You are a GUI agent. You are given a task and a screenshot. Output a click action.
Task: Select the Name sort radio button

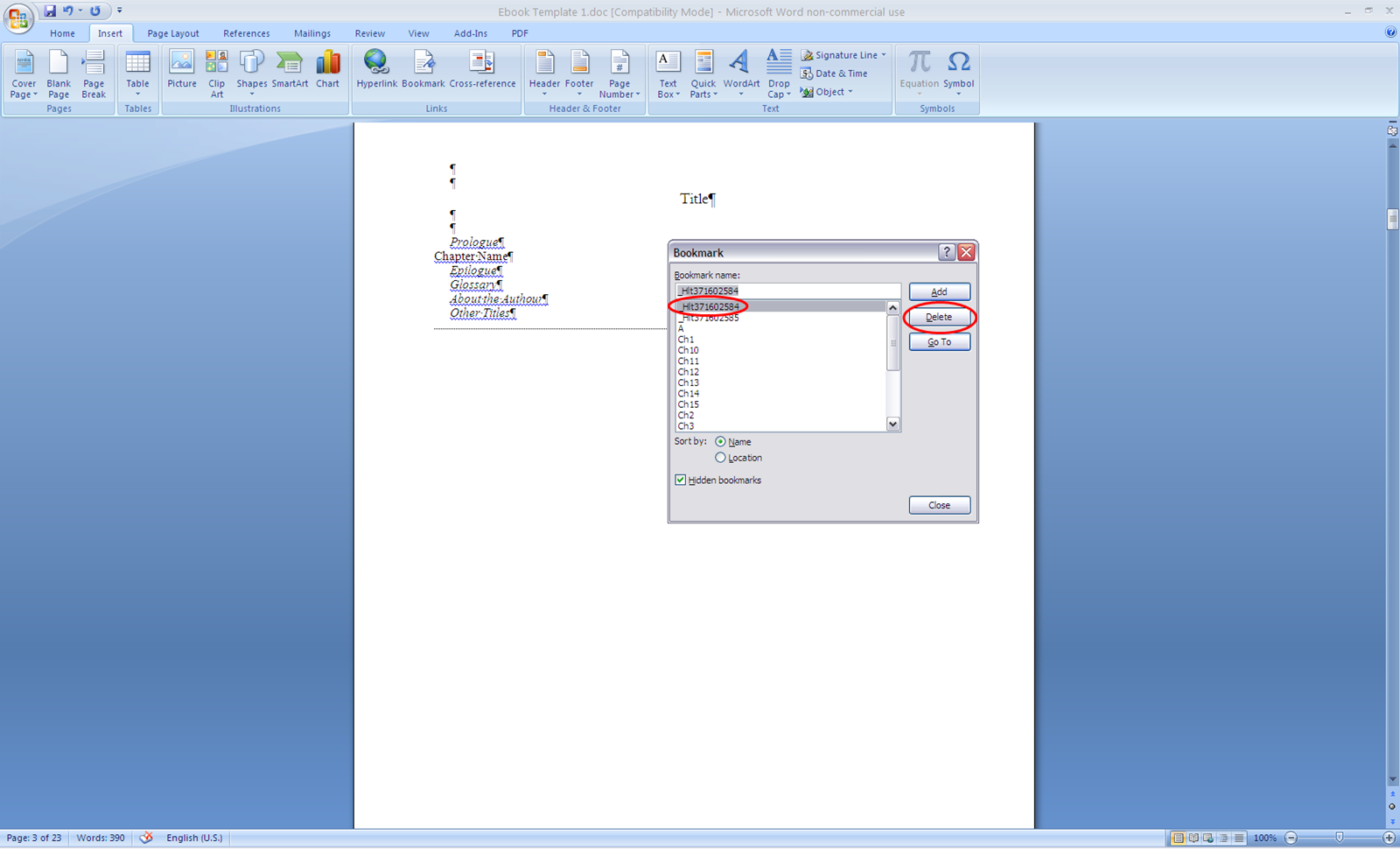tap(721, 441)
